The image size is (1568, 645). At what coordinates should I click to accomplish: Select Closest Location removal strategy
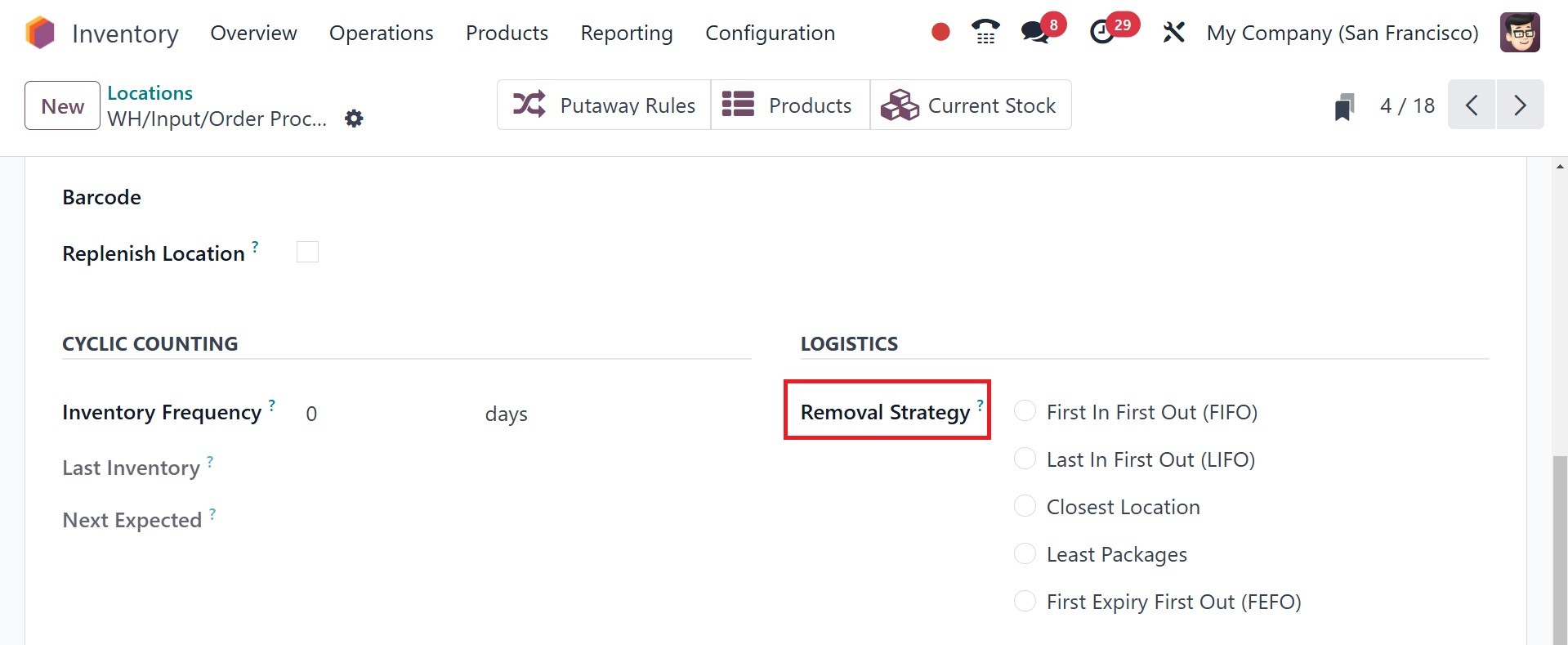point(1025,506)
